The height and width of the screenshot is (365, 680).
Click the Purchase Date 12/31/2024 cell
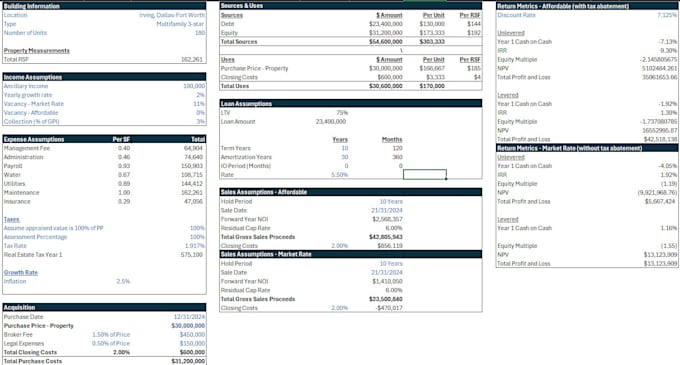[189, 317]
